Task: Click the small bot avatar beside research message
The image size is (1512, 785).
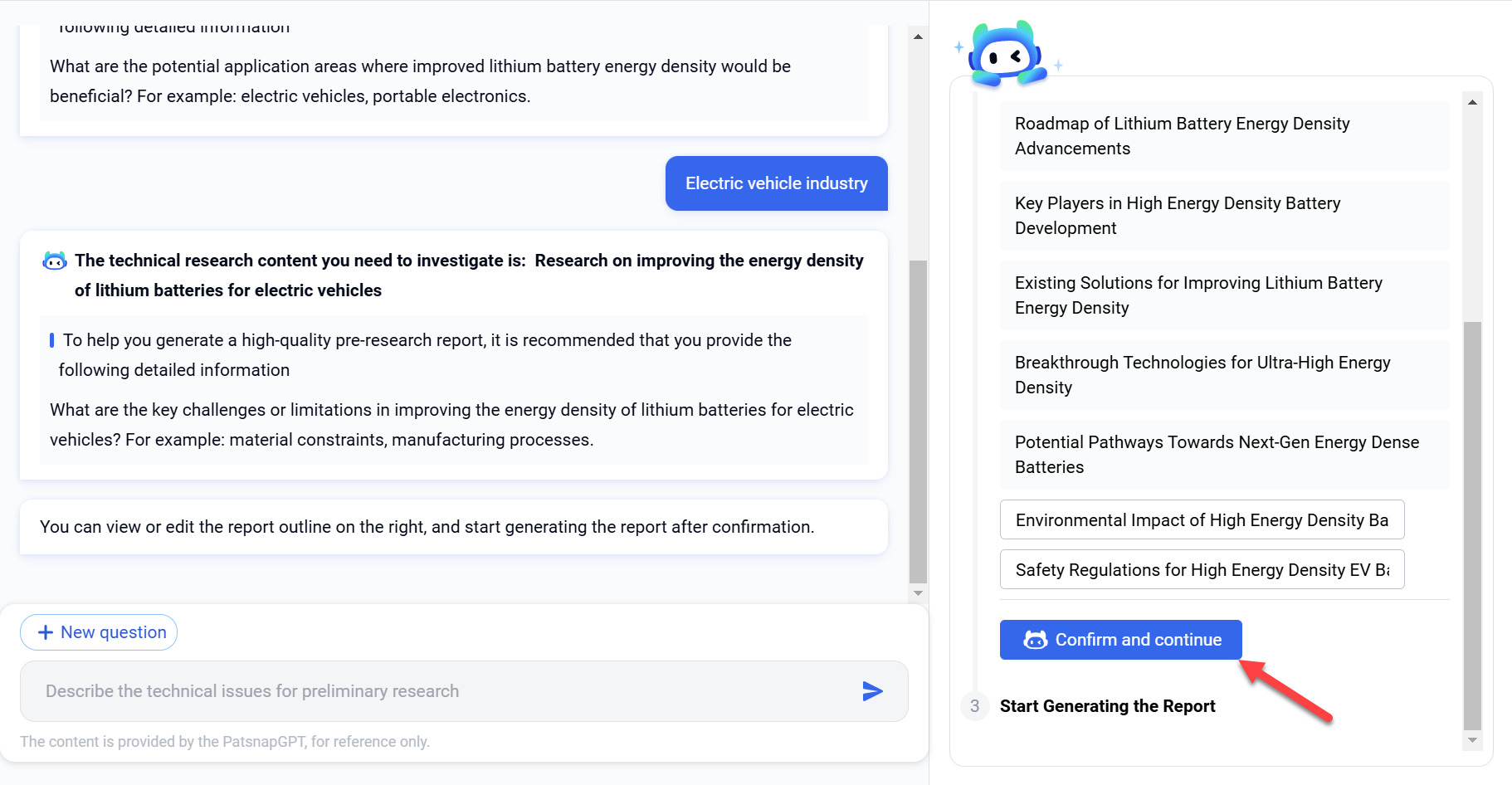Action: point(55,261)
